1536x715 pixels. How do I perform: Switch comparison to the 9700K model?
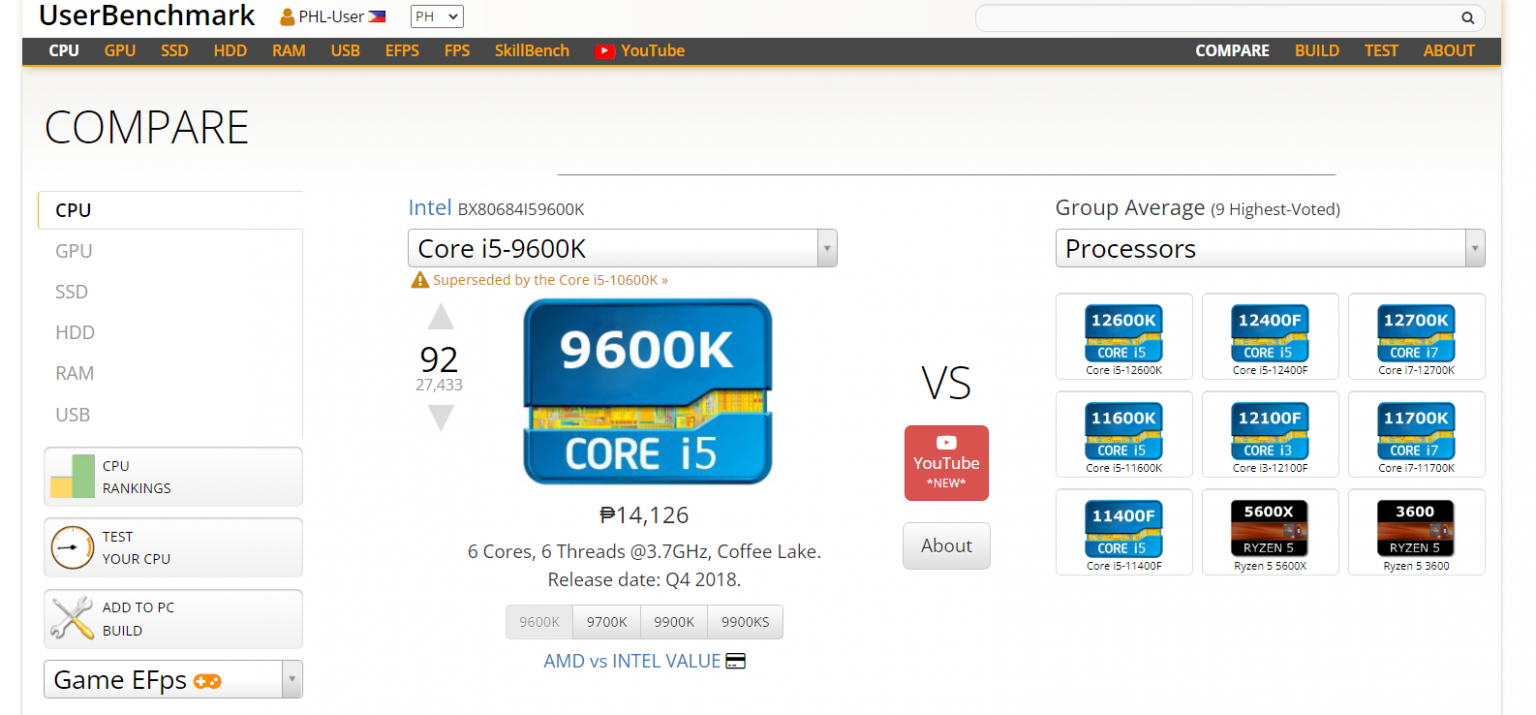point(607,622)
